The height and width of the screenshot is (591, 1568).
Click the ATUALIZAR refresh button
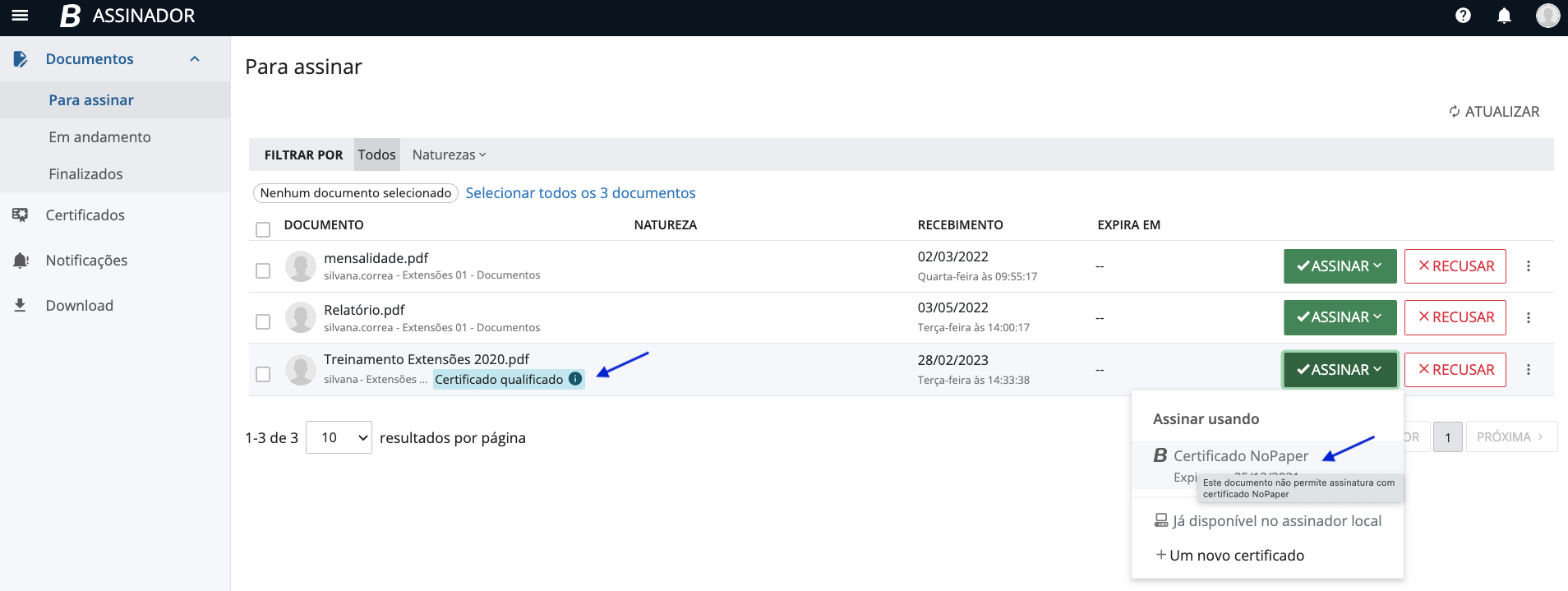pos(1494,112)
